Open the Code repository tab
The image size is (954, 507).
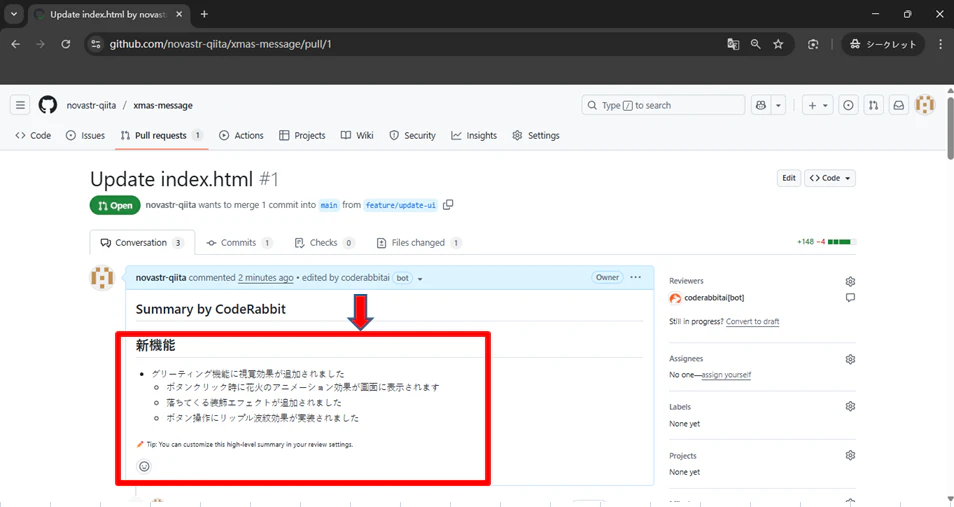[x=33, y=135]
